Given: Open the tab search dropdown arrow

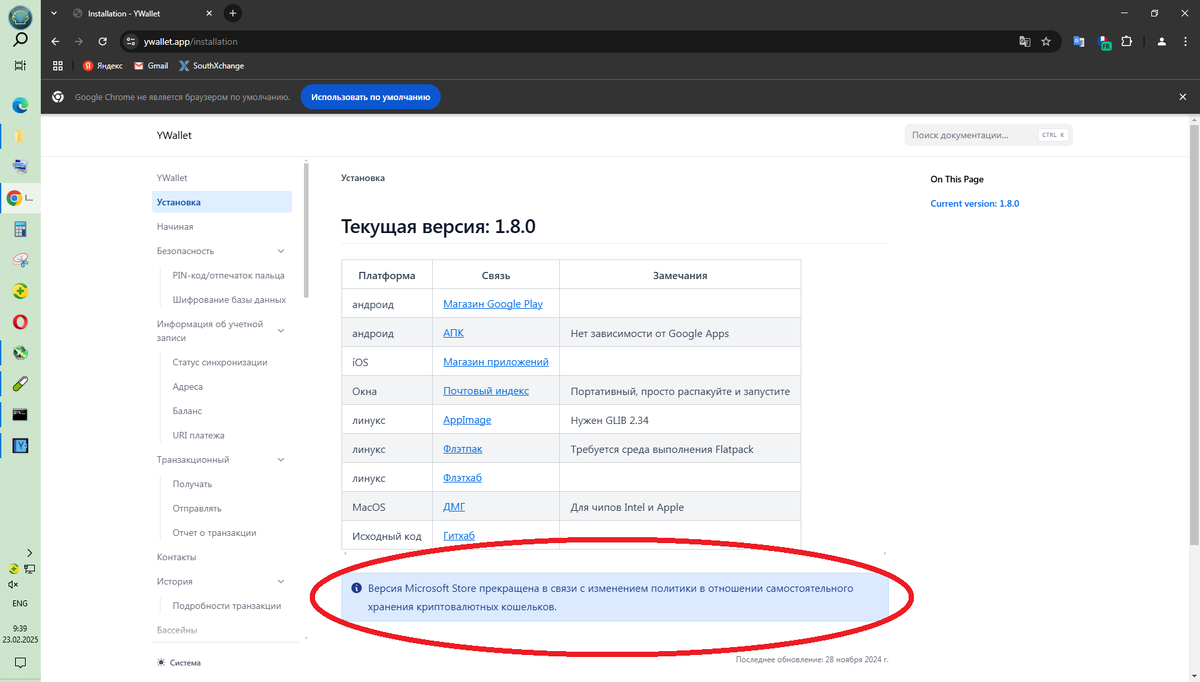Looking at the screenshot, I should [52, 14].
